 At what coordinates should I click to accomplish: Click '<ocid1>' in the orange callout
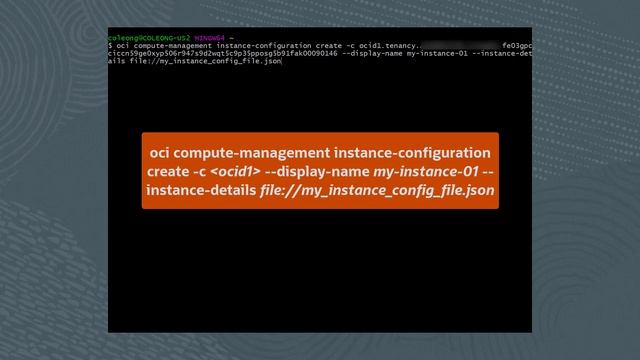(235, 171)
